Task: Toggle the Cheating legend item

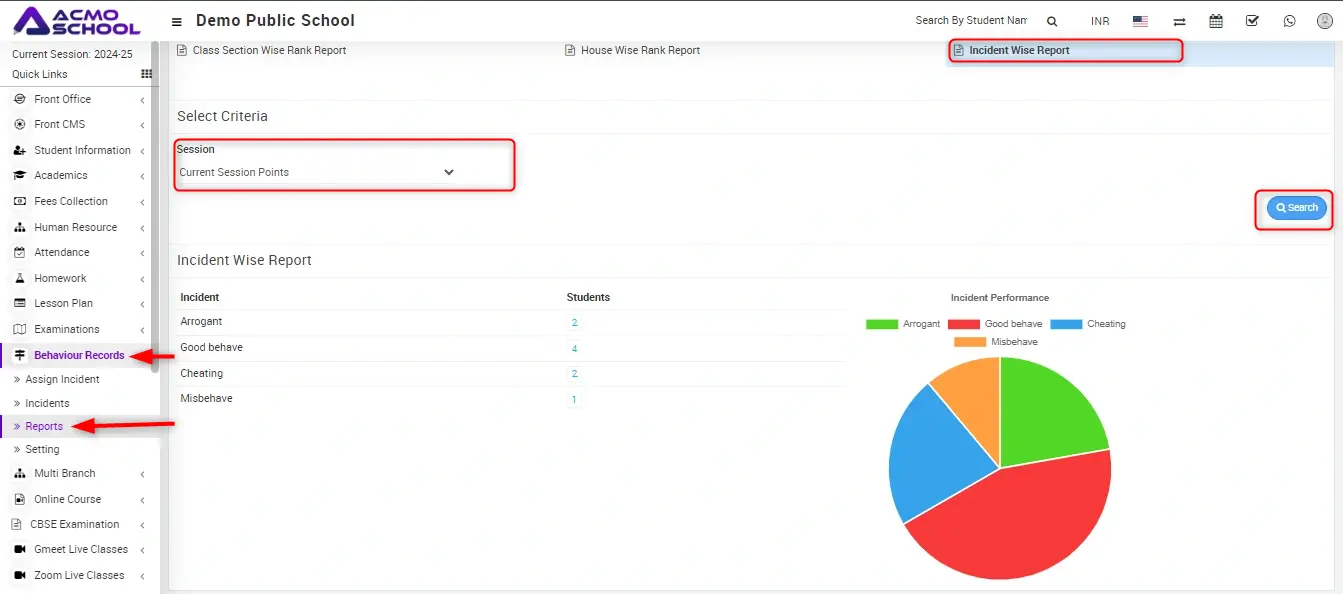Action: click(x=1088, y=324)
